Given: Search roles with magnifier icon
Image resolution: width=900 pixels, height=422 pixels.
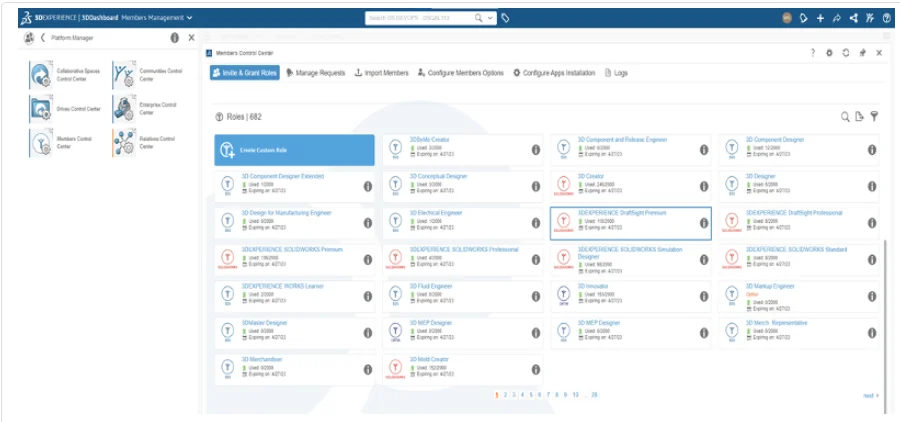Looking at the screenshot, I should [x=845, y=117].
